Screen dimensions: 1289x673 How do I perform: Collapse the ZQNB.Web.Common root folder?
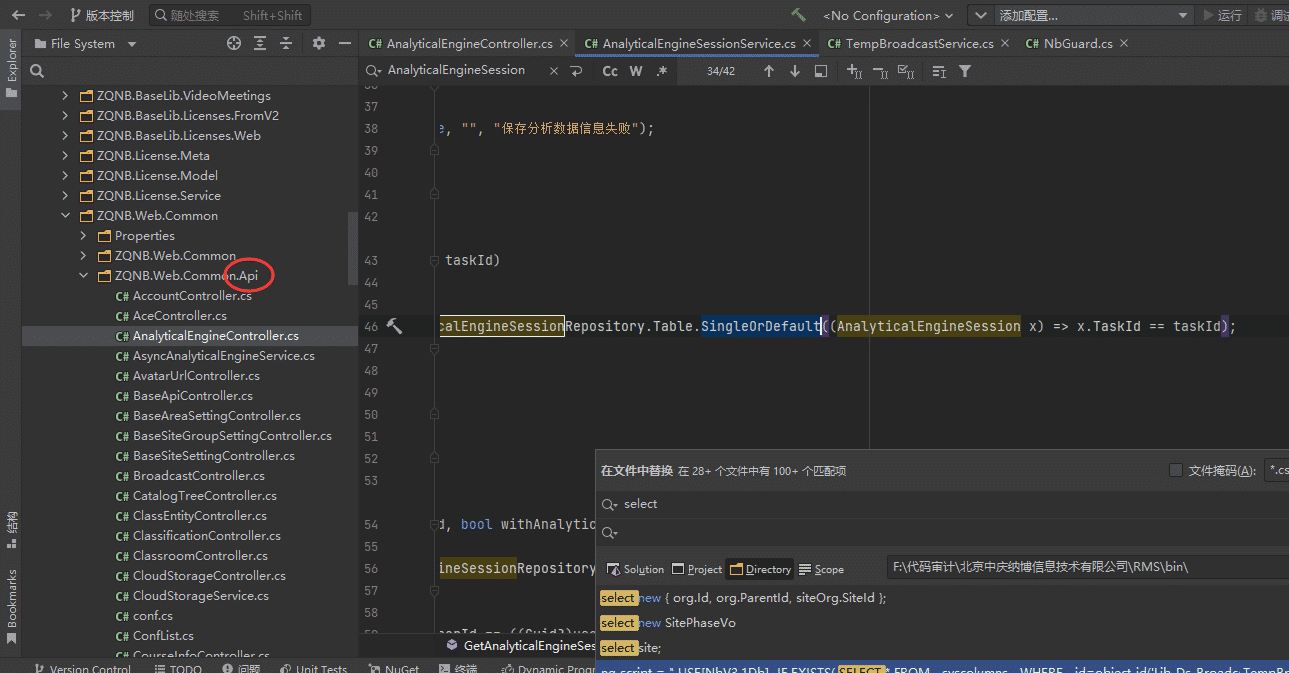66,216
